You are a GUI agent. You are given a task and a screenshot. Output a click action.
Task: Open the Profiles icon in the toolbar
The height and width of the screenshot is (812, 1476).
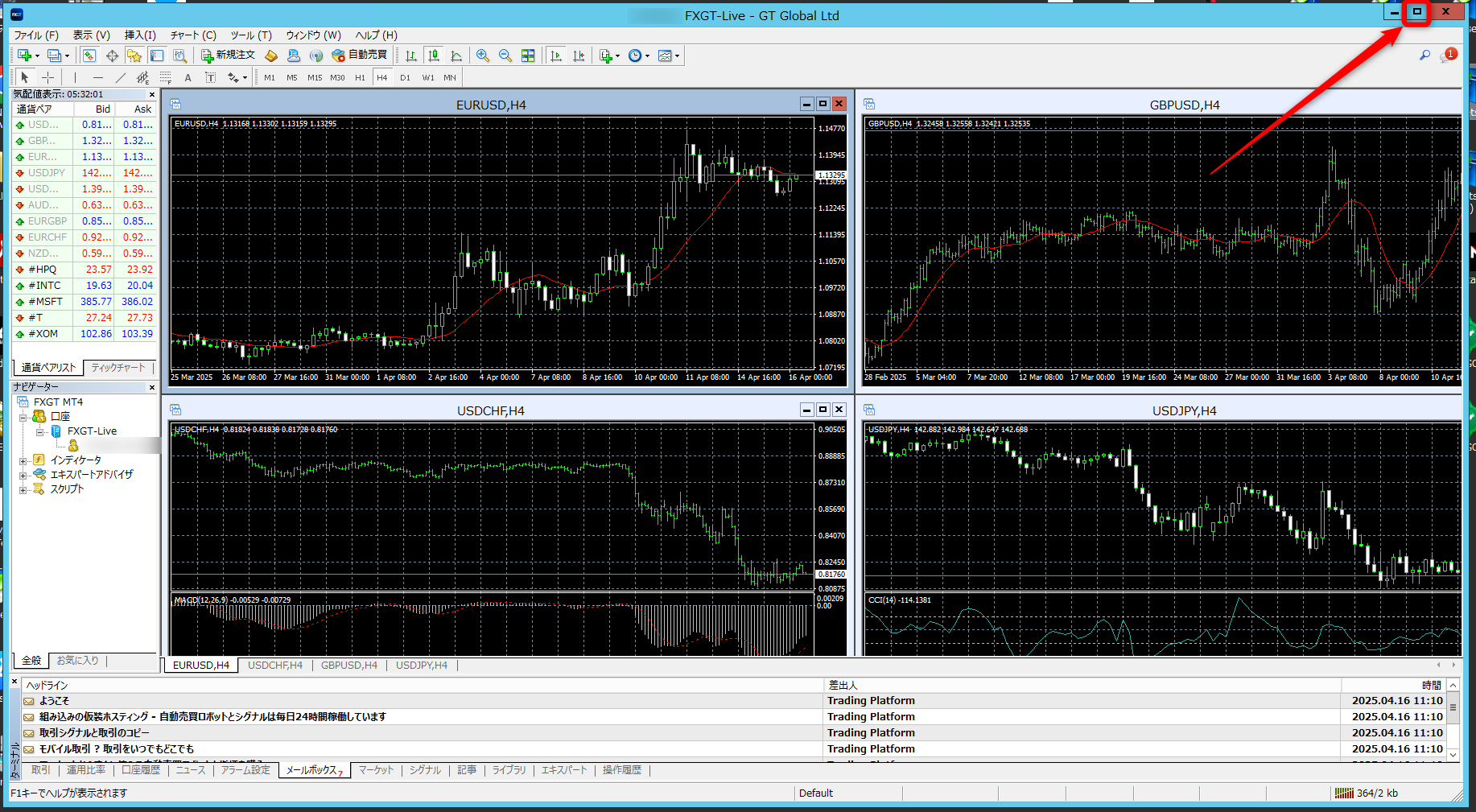[54, 56]
